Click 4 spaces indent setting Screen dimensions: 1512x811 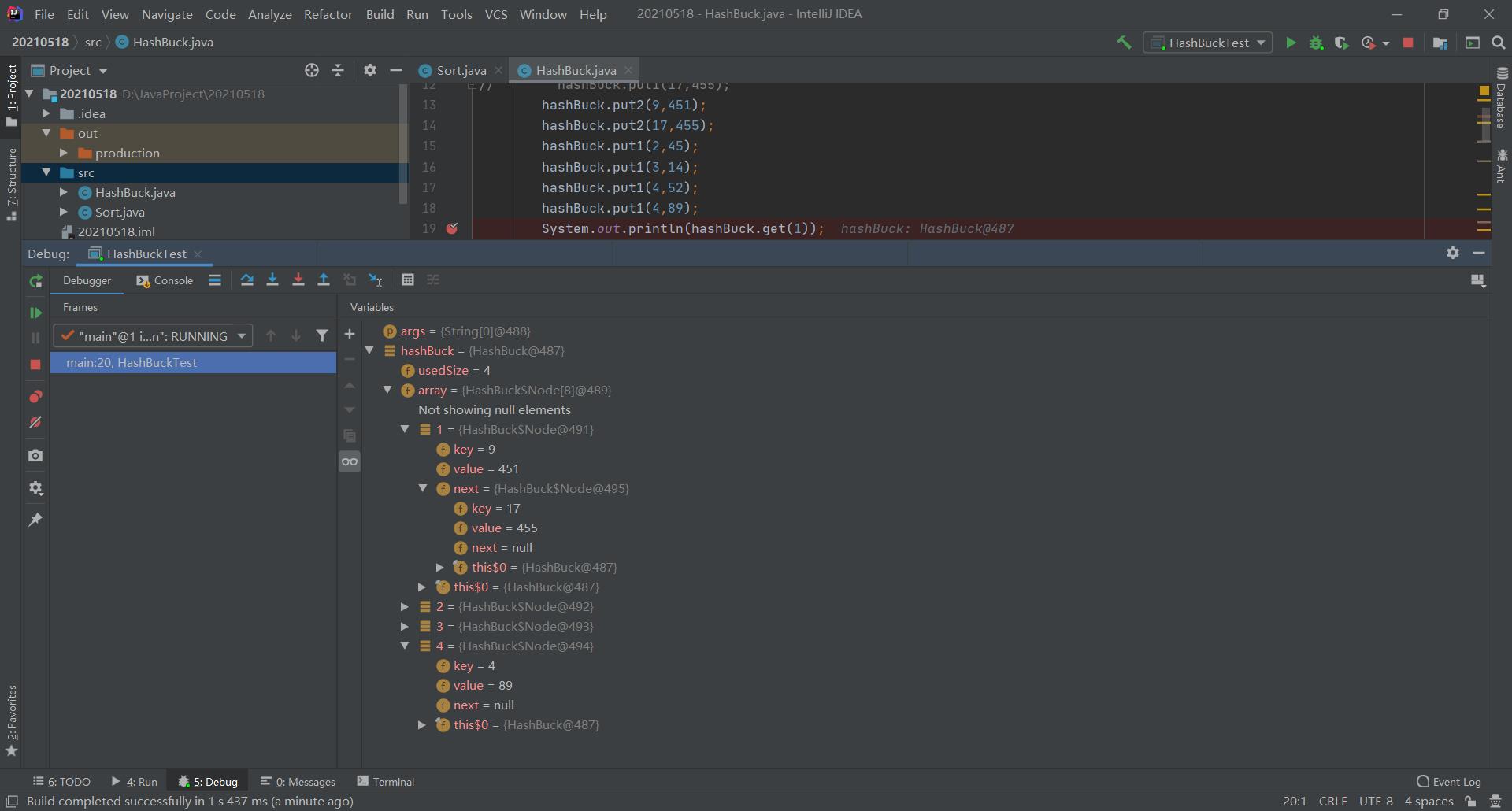click(x=1429, y=801)
